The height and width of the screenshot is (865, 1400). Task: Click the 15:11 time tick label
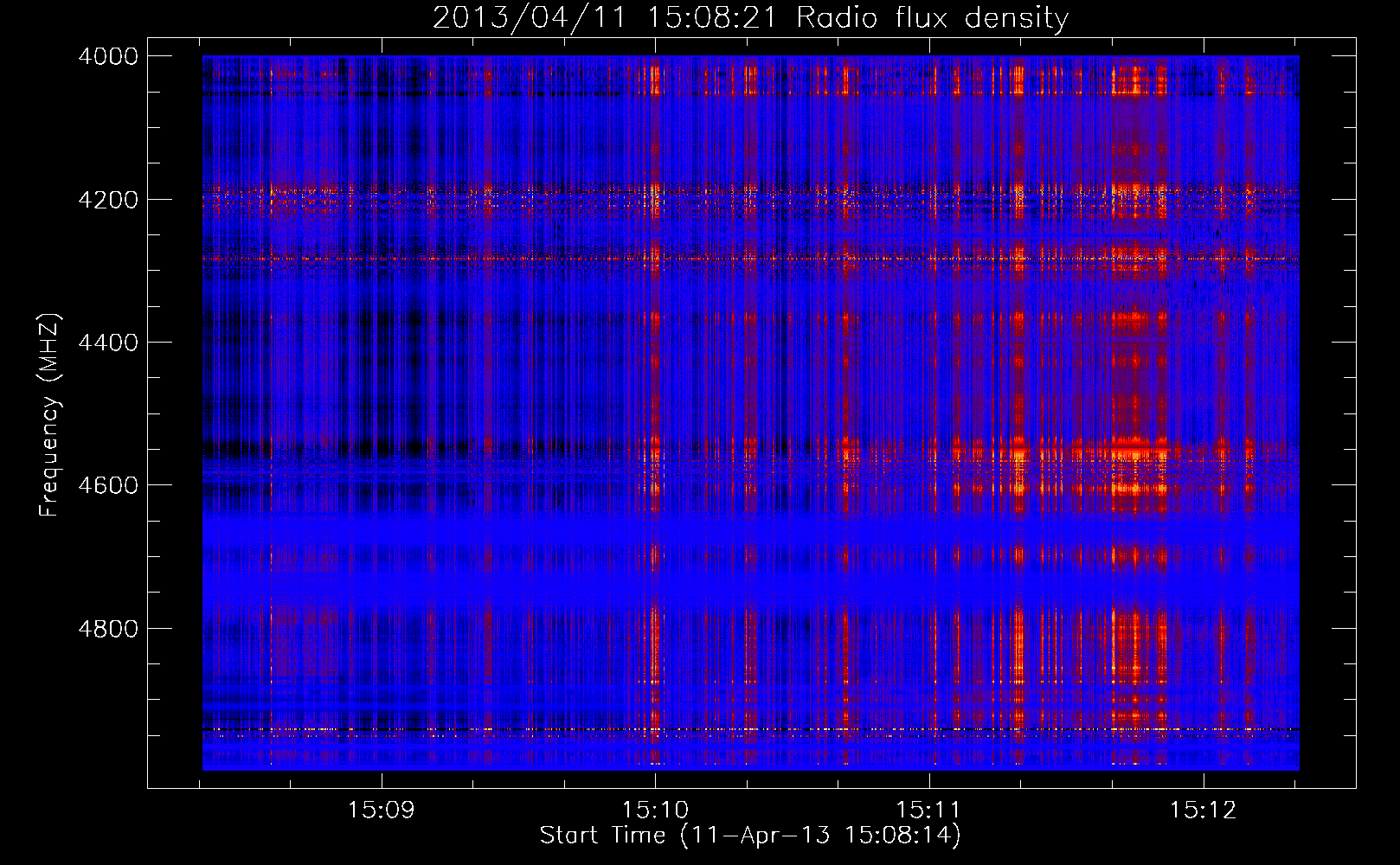click(929, 811)
